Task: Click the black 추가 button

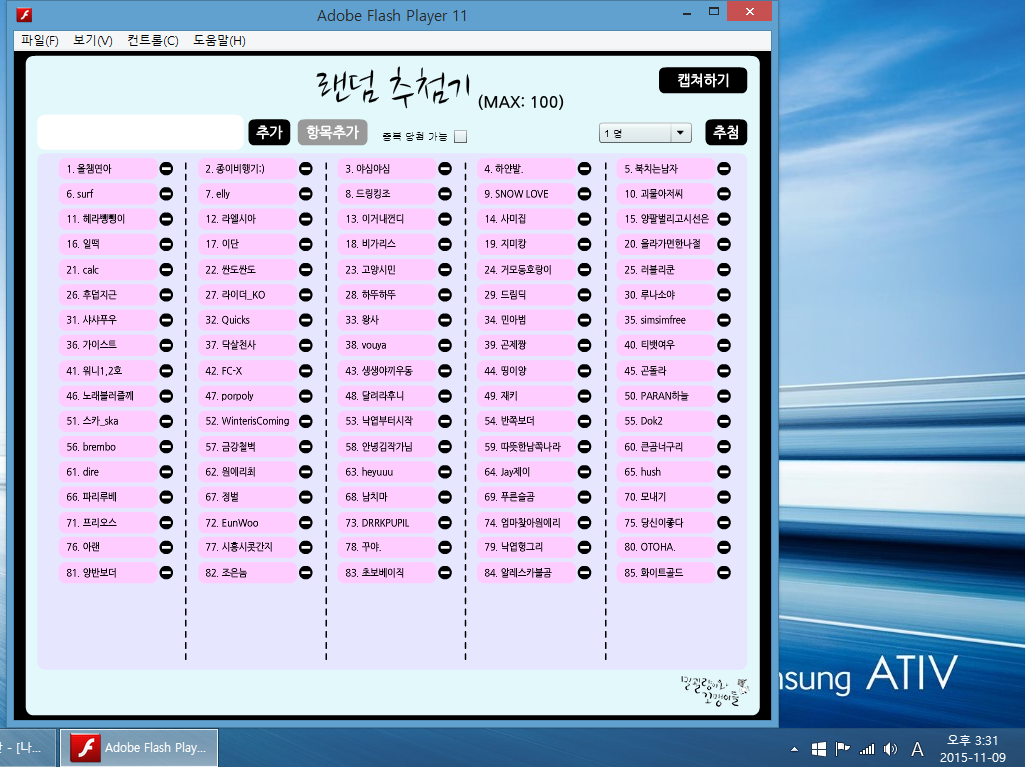Action: 269,132
